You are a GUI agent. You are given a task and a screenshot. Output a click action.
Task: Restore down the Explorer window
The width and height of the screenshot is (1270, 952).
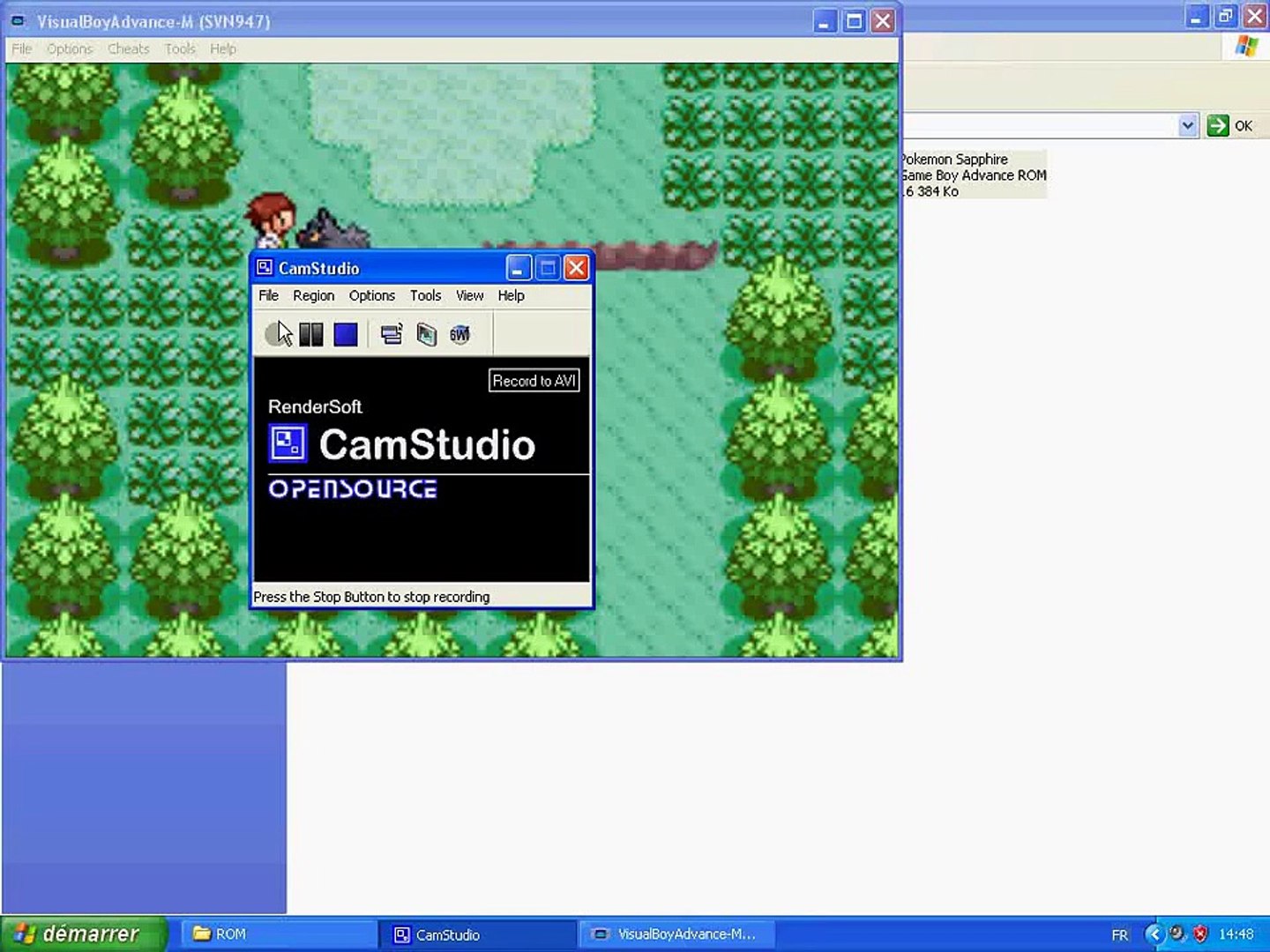[x=1226, y=16]
